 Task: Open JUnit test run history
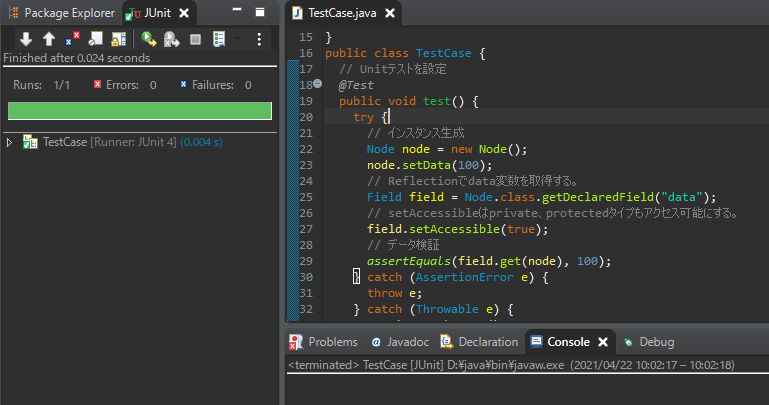(219, 39)
